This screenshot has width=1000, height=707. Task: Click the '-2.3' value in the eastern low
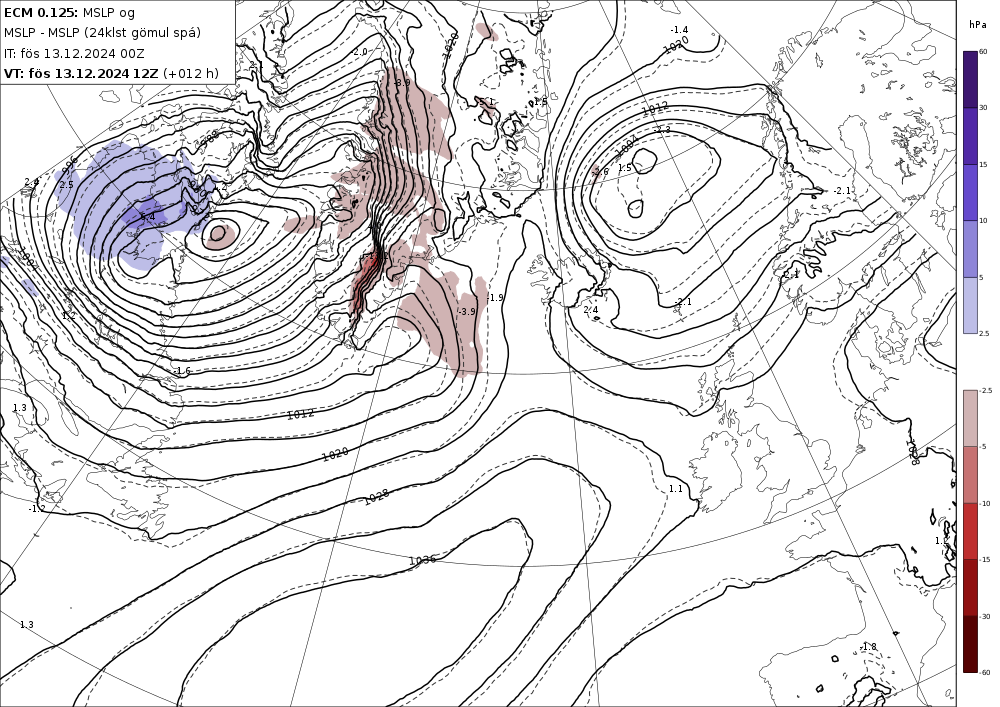click(x=662, y=129)
